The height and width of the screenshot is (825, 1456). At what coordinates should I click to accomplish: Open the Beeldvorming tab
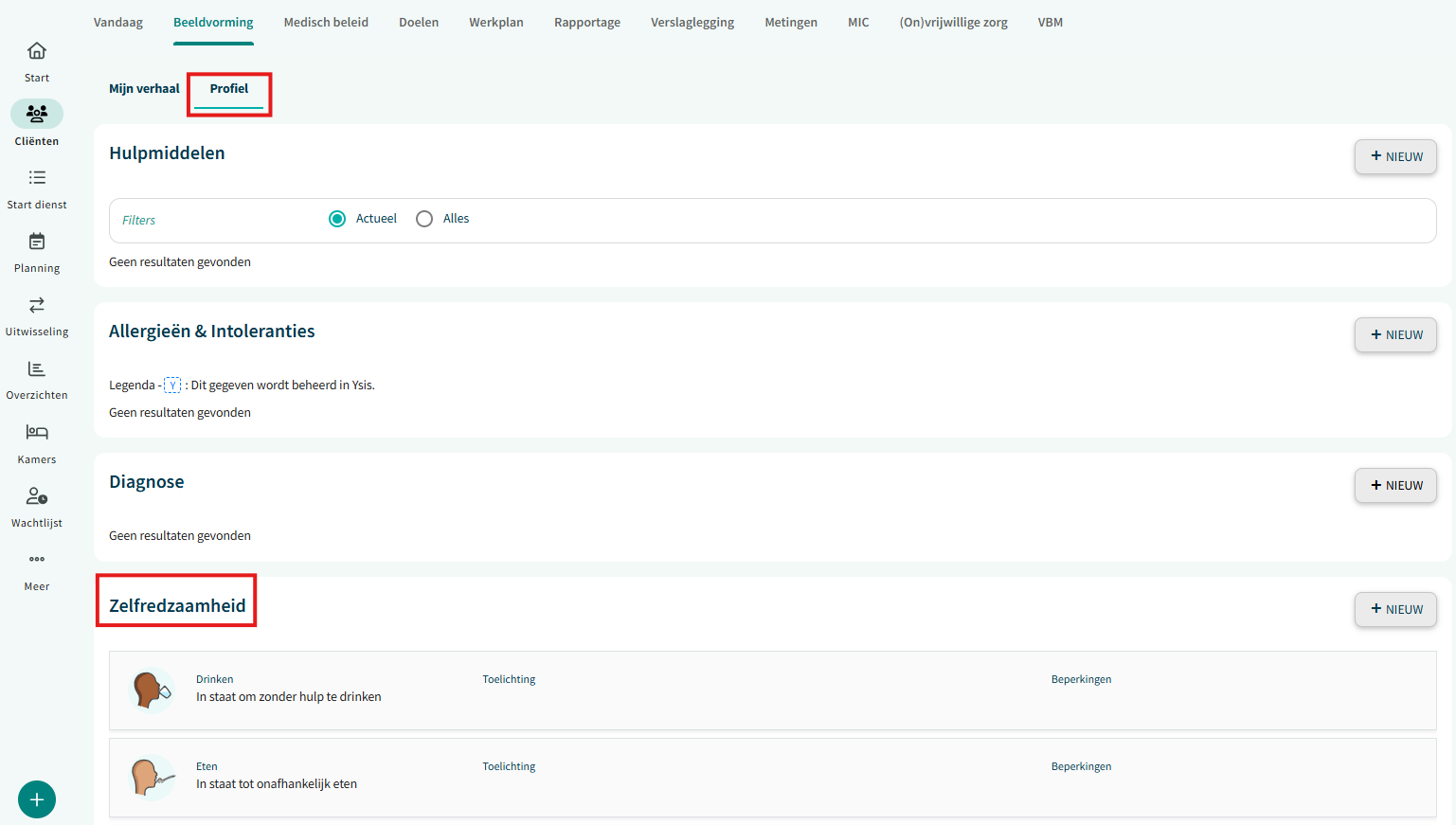tap(213, 22)
